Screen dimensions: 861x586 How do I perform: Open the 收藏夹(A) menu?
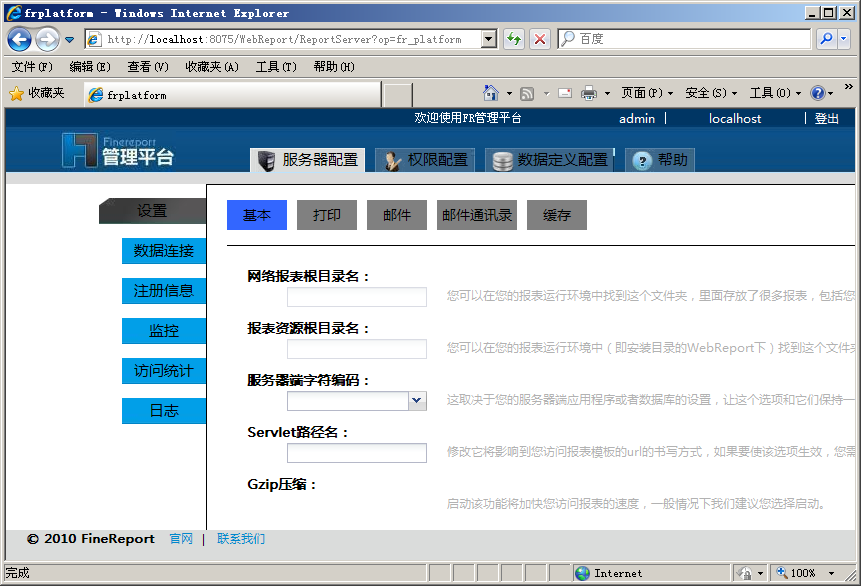212,66
